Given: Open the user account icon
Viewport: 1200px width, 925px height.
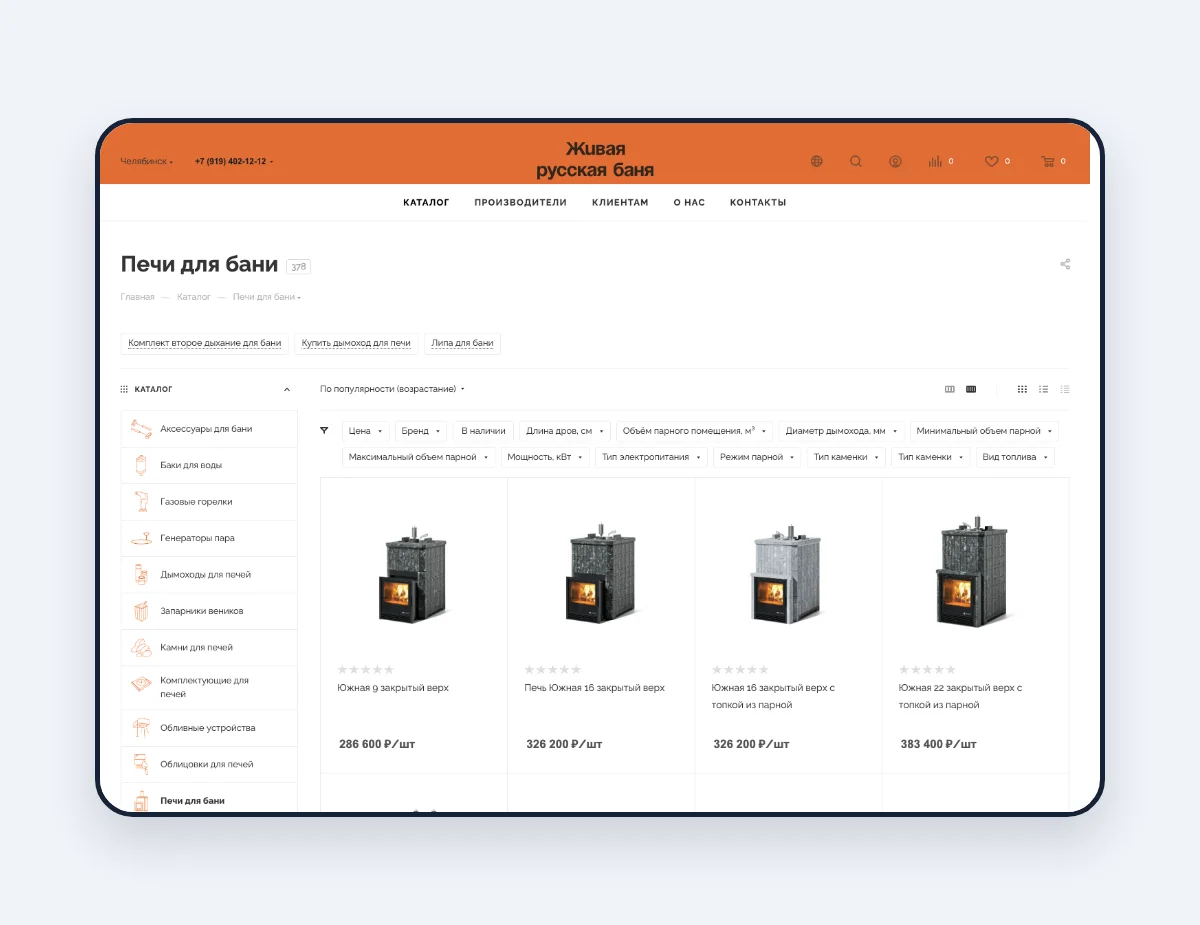Looking at the screenshot, I should (x=896, y=161).
